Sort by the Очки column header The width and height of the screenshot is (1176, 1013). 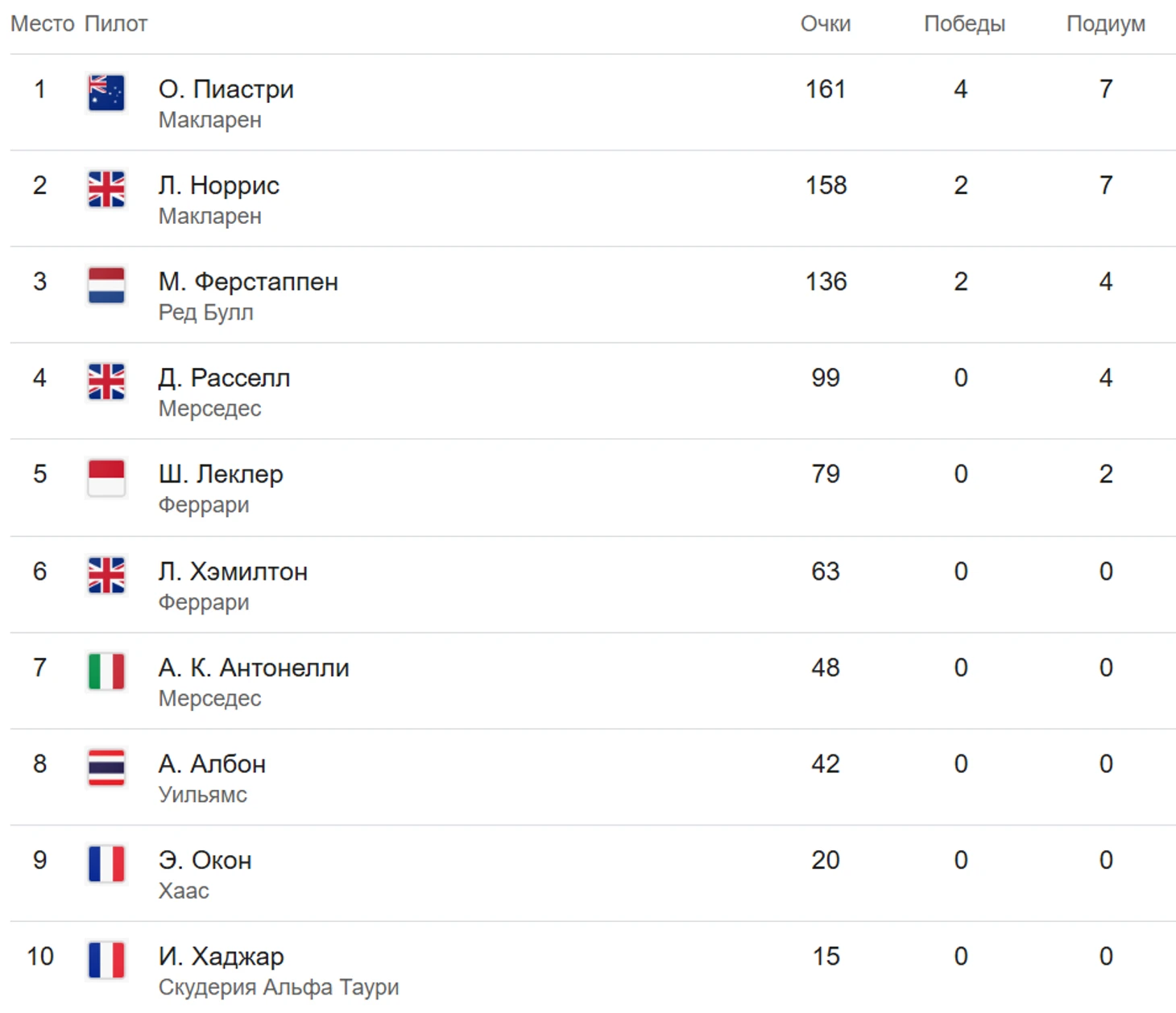click(826, 24)
